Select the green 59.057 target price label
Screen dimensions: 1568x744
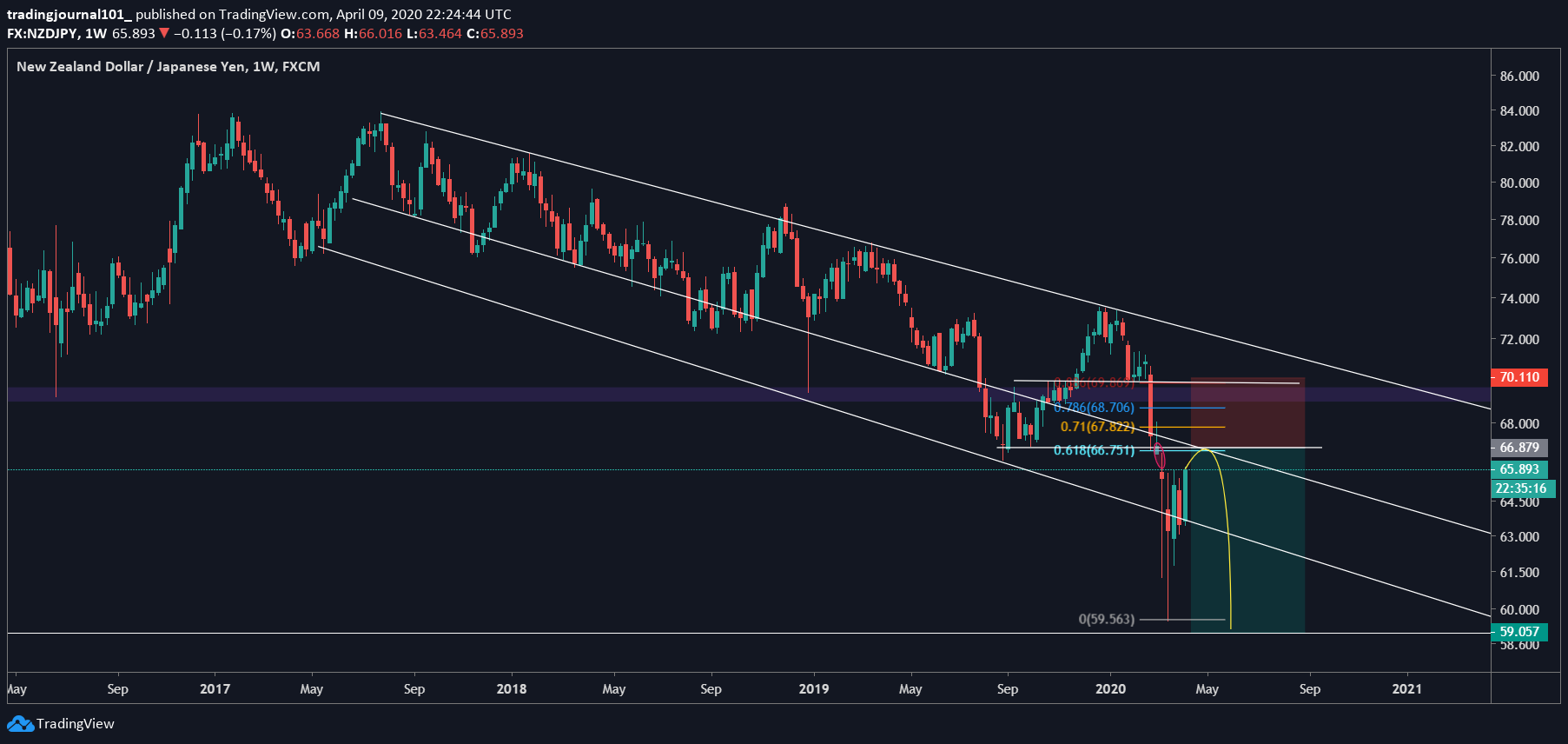1519,632
